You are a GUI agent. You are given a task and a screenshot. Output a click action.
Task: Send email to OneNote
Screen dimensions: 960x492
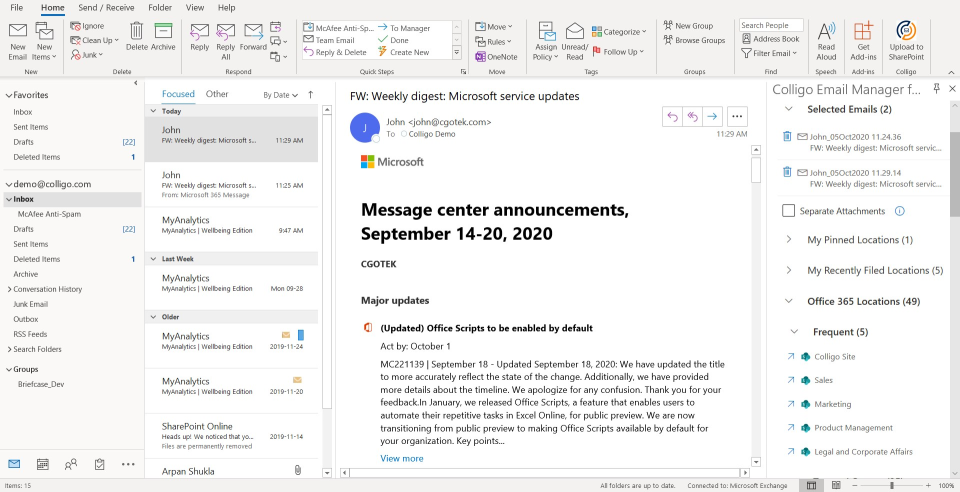click(x=497, y=57)
